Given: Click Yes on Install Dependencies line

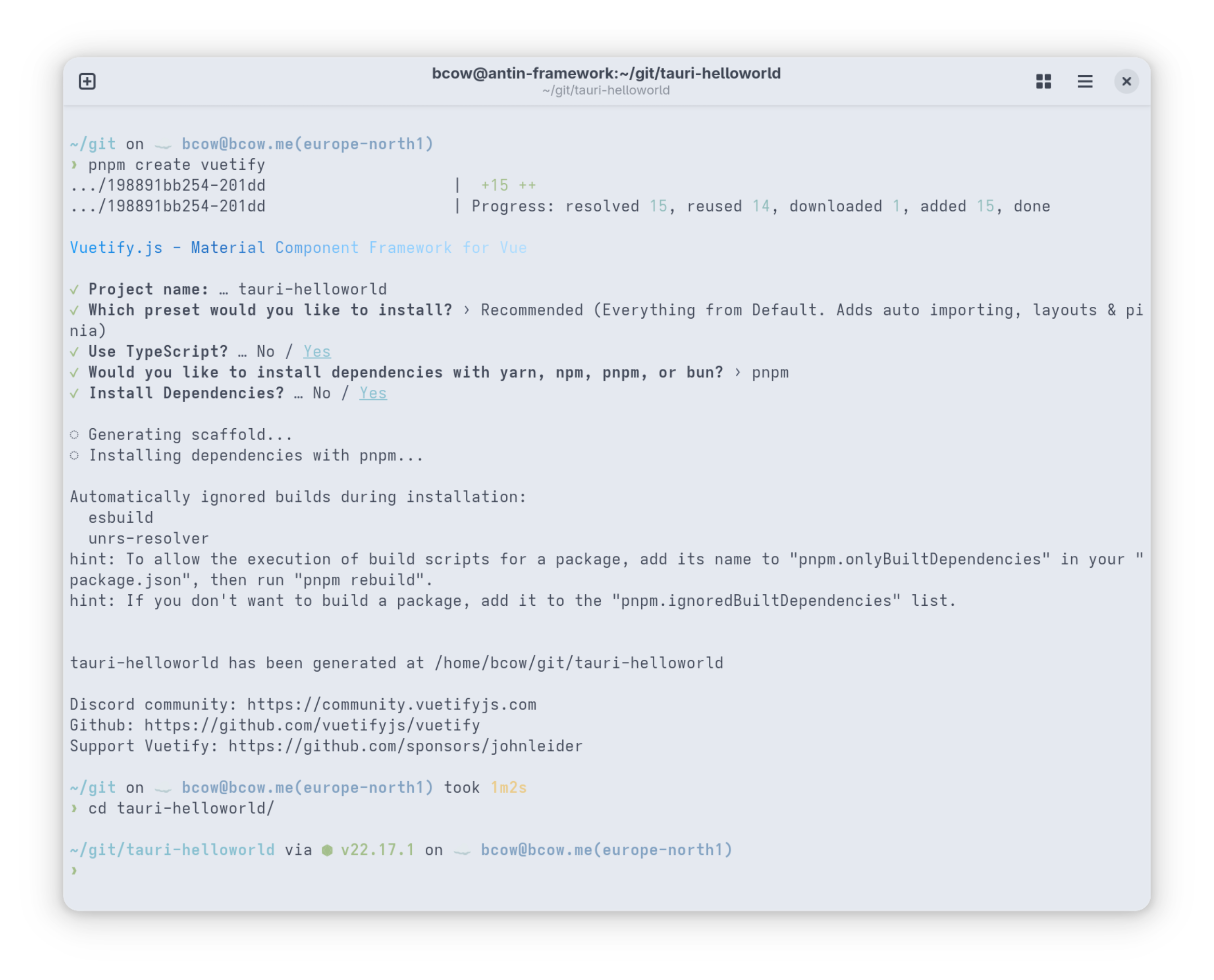Looking at the screenshot, I should [373, 393].
